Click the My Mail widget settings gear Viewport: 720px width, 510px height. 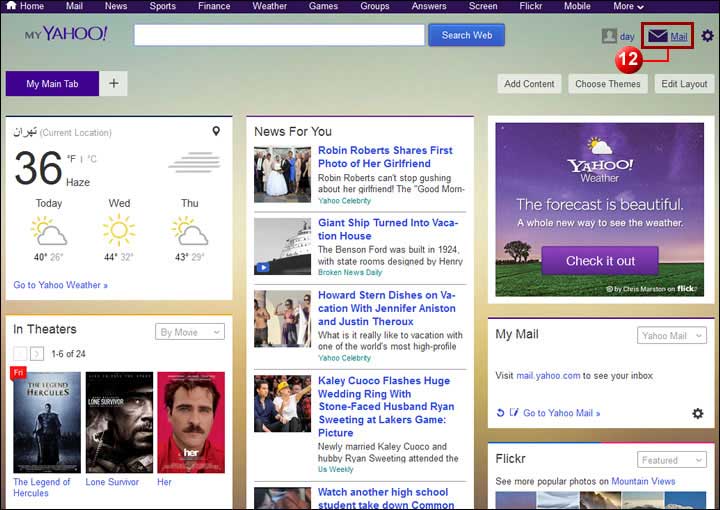coord(698,413)
